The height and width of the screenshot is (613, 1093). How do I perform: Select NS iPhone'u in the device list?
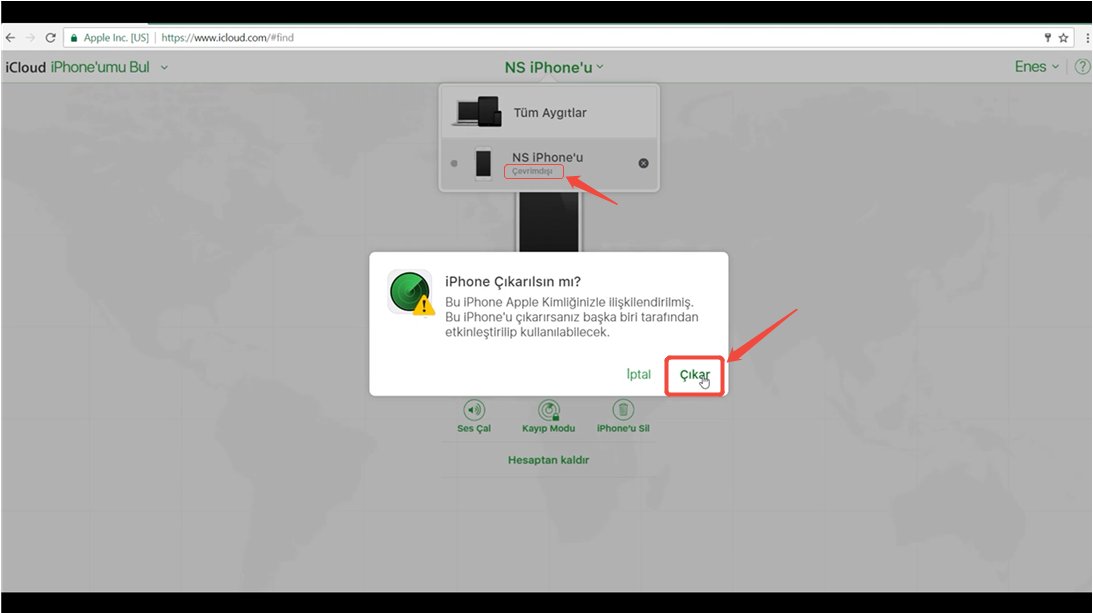546,158
